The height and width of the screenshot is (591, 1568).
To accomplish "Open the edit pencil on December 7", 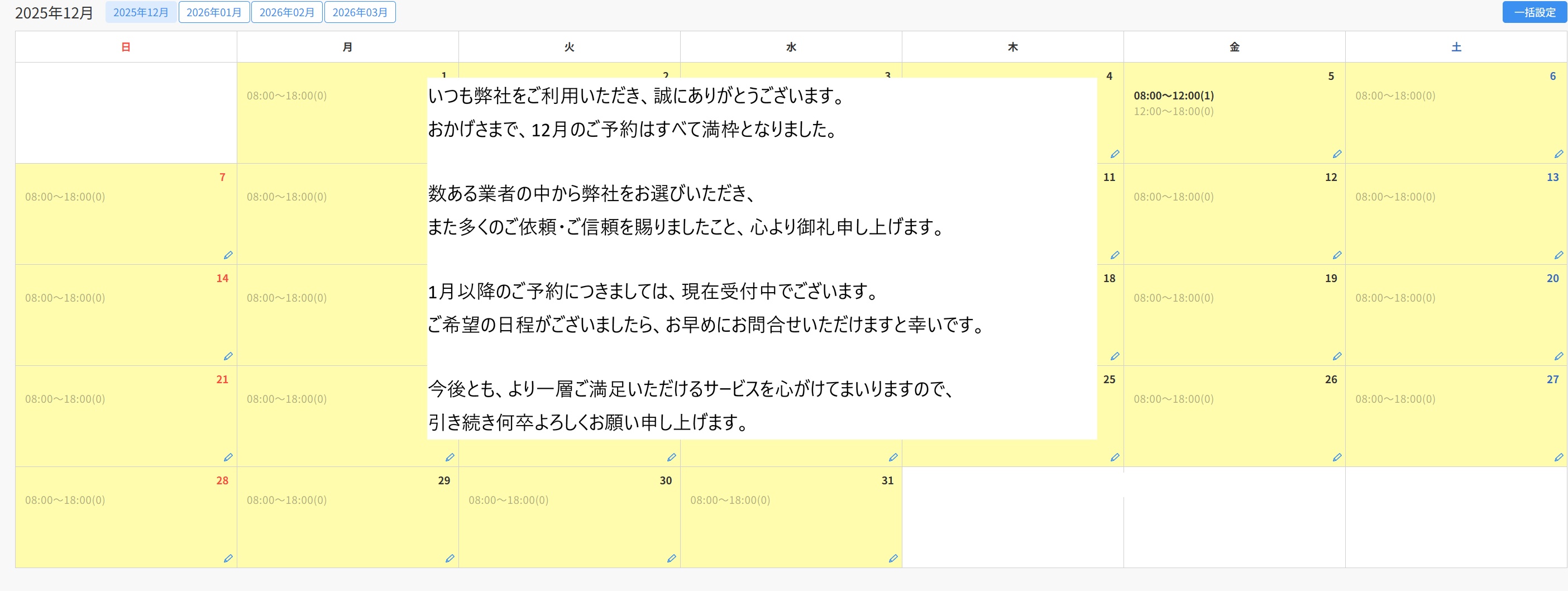I will [x=228, y=255].
